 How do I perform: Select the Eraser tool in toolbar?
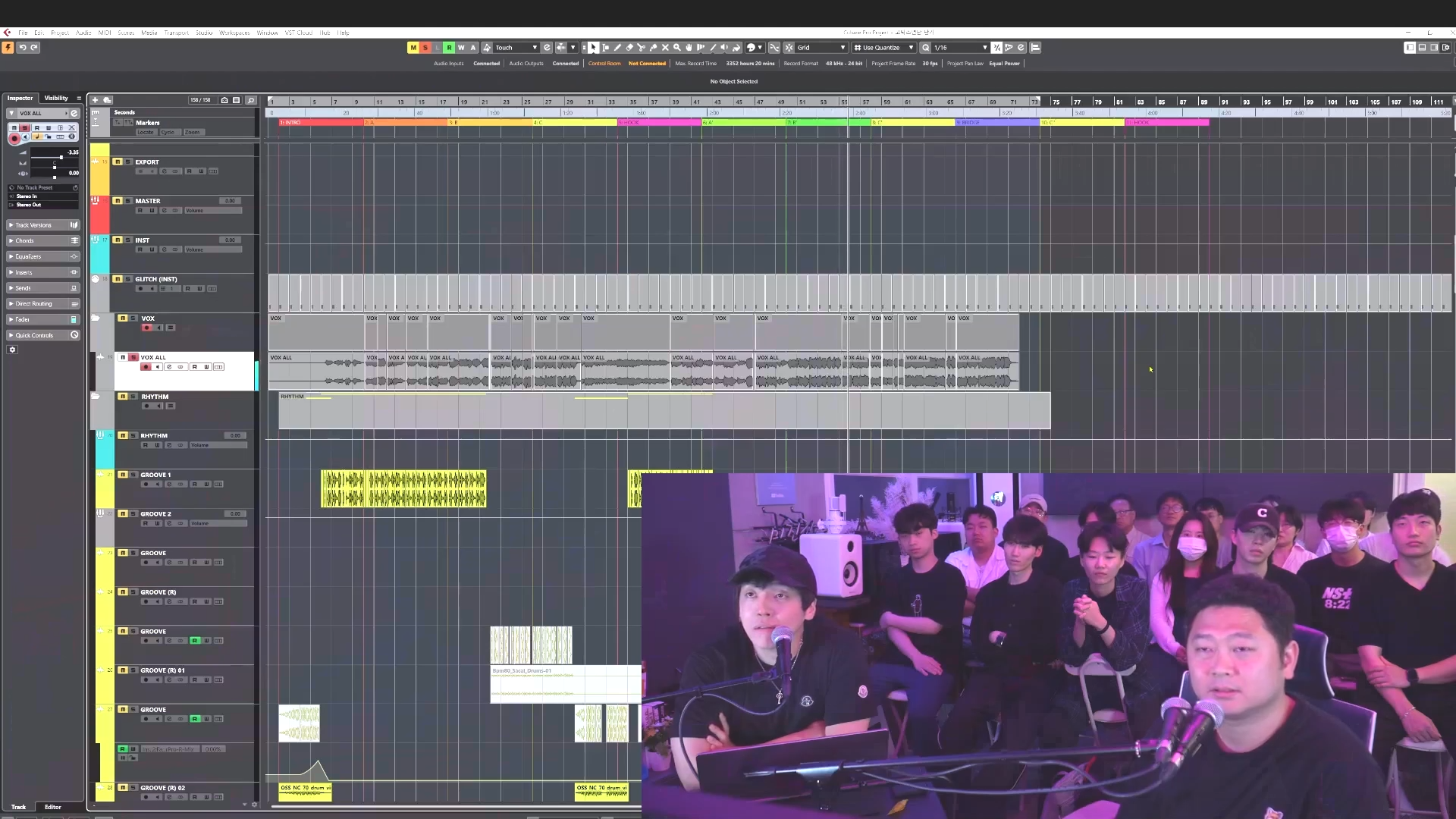click(x=629, y=47)
